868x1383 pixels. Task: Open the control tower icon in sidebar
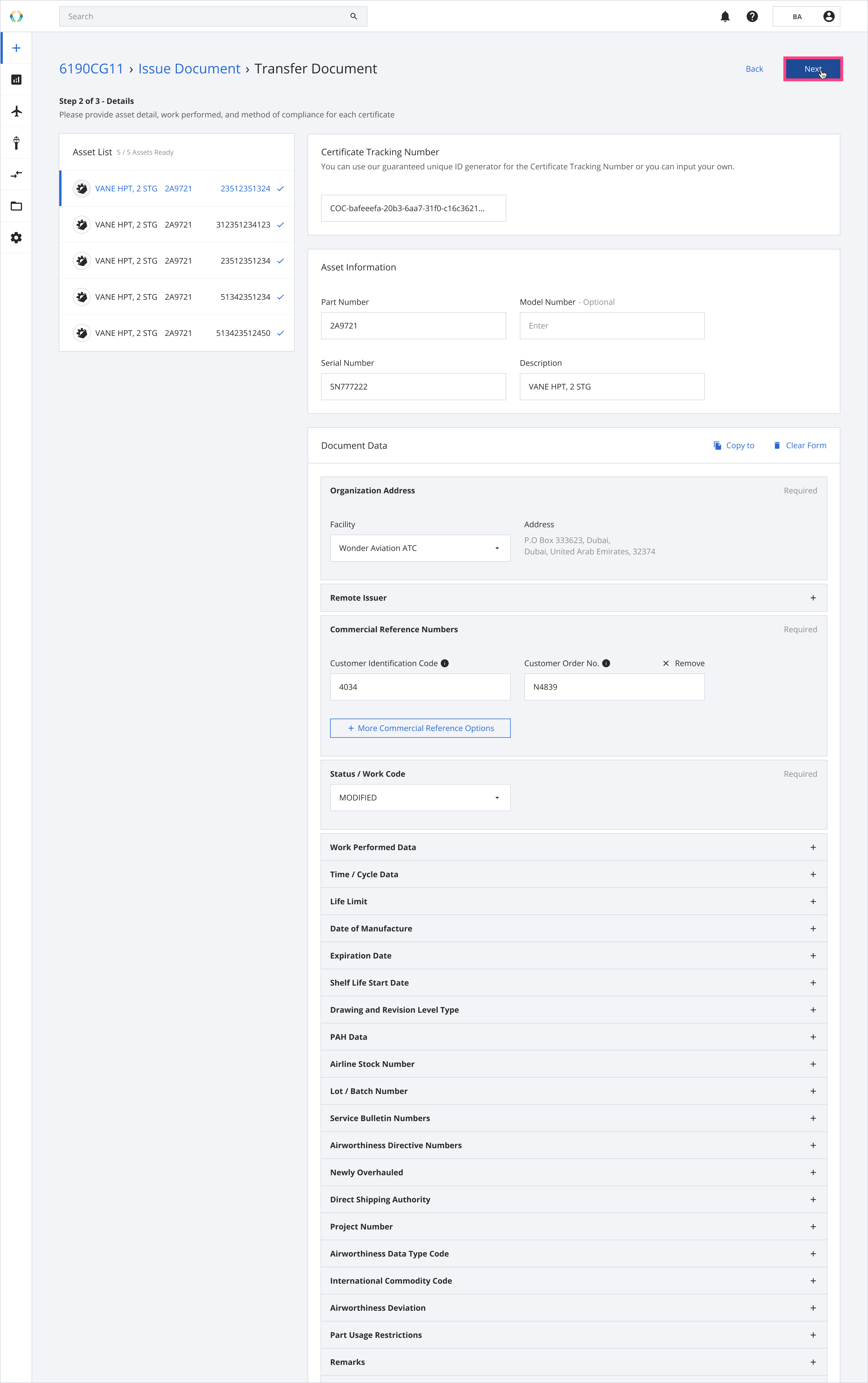(16, 143)
